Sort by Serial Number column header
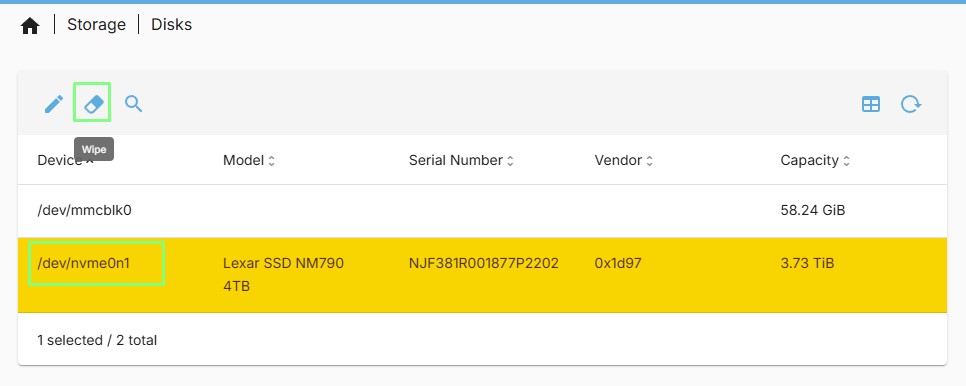Image resolution: width=966 pixels, height=386 pixels. (461, 161)
